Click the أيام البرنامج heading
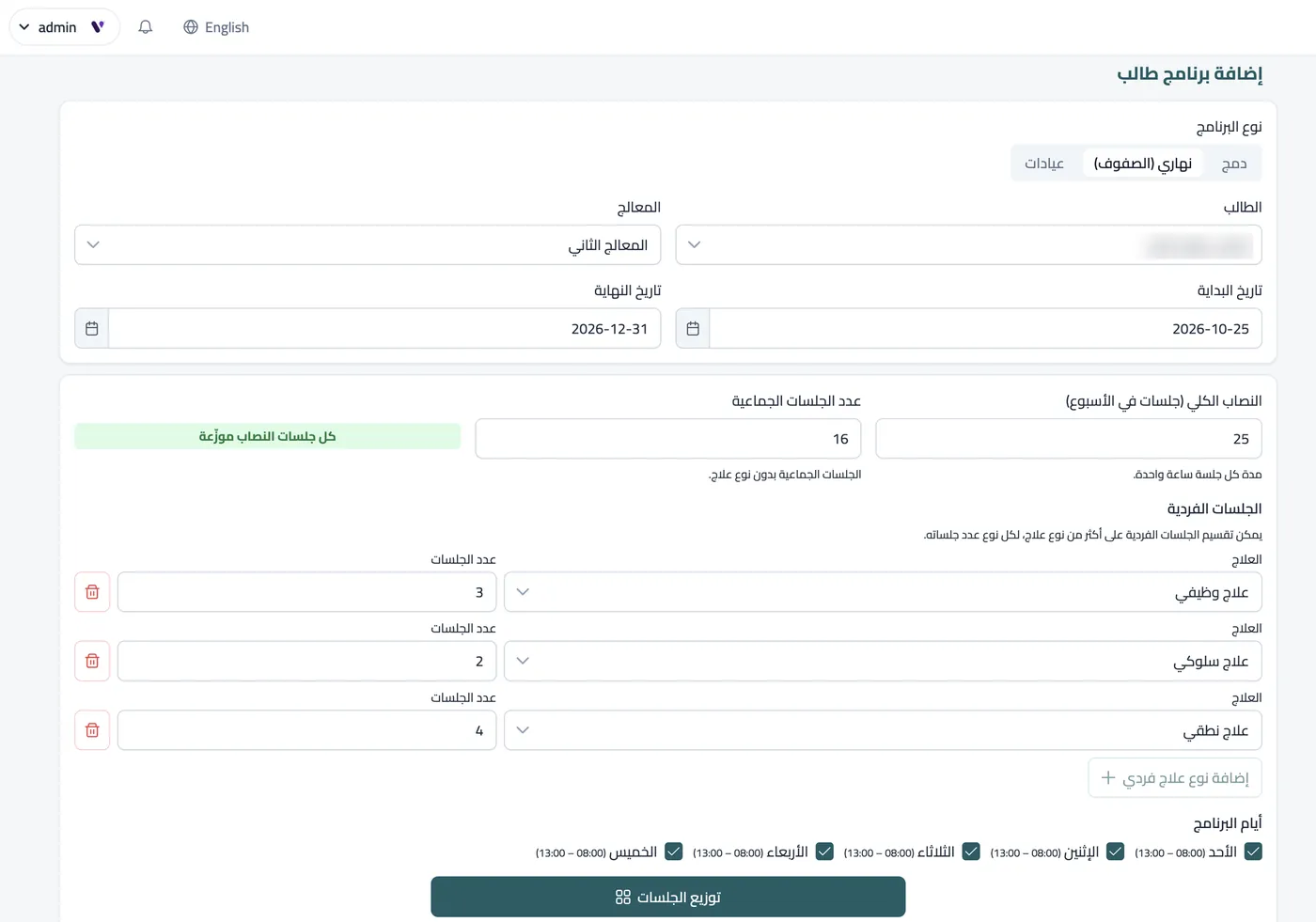Screen dimensions: 1316x922 pos(1228,823)
